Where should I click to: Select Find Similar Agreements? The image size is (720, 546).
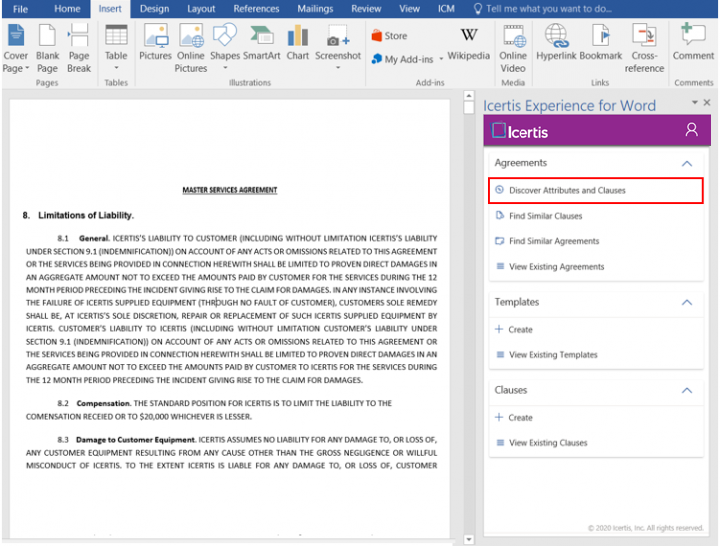pos(554,241)
